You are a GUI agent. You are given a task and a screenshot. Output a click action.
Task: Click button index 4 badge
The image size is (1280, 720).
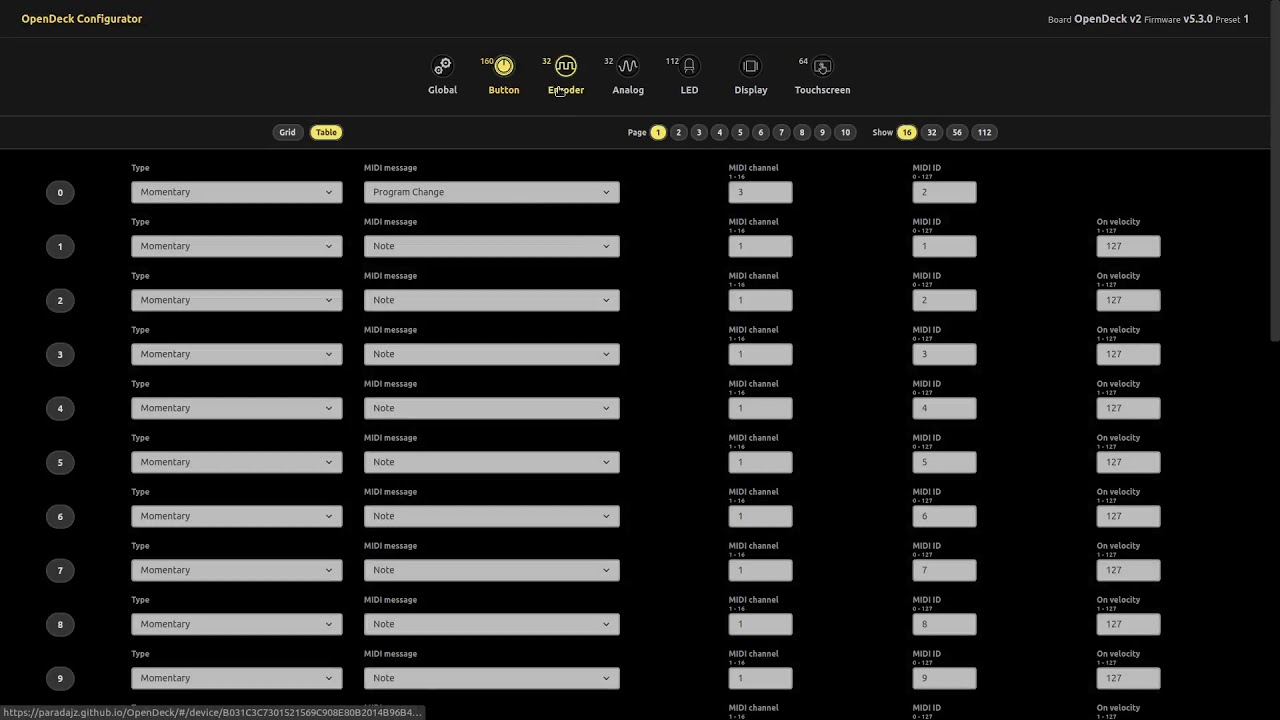tap(60, 409)
